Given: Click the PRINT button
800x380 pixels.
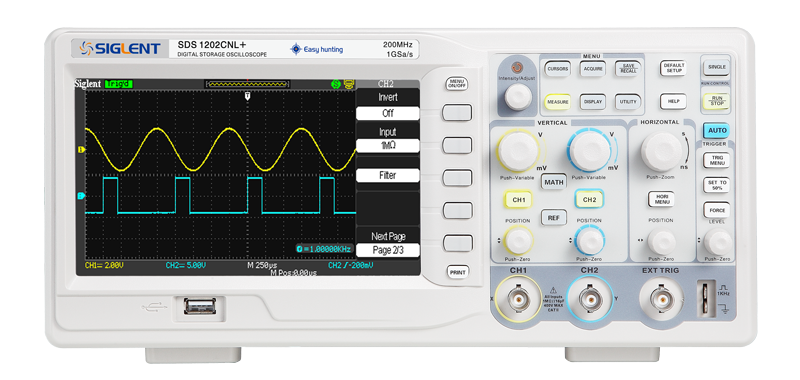Looking at the screenshot, I should [x=457, y=272].
